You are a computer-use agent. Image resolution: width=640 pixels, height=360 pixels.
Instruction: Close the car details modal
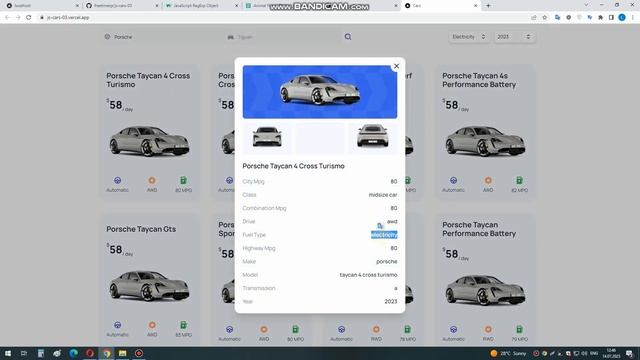[396, 66]
